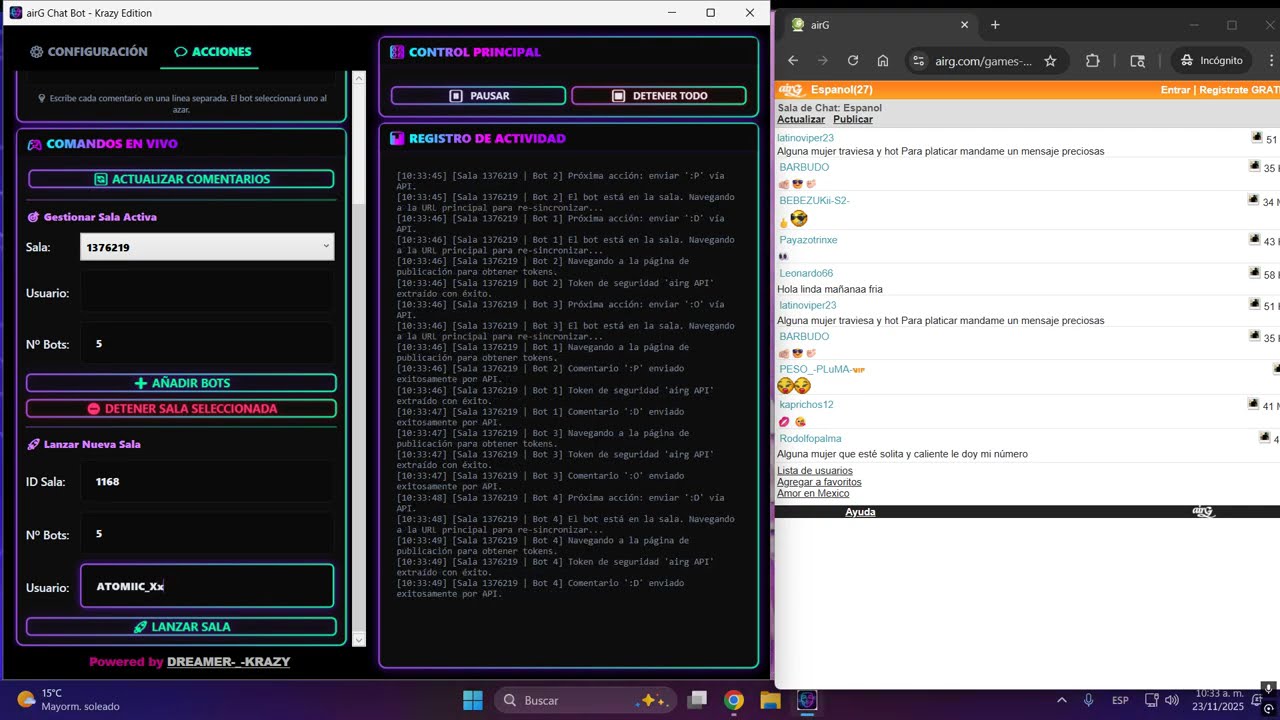
Task: Open Task View on the taskbar
Action: [698, 700]
